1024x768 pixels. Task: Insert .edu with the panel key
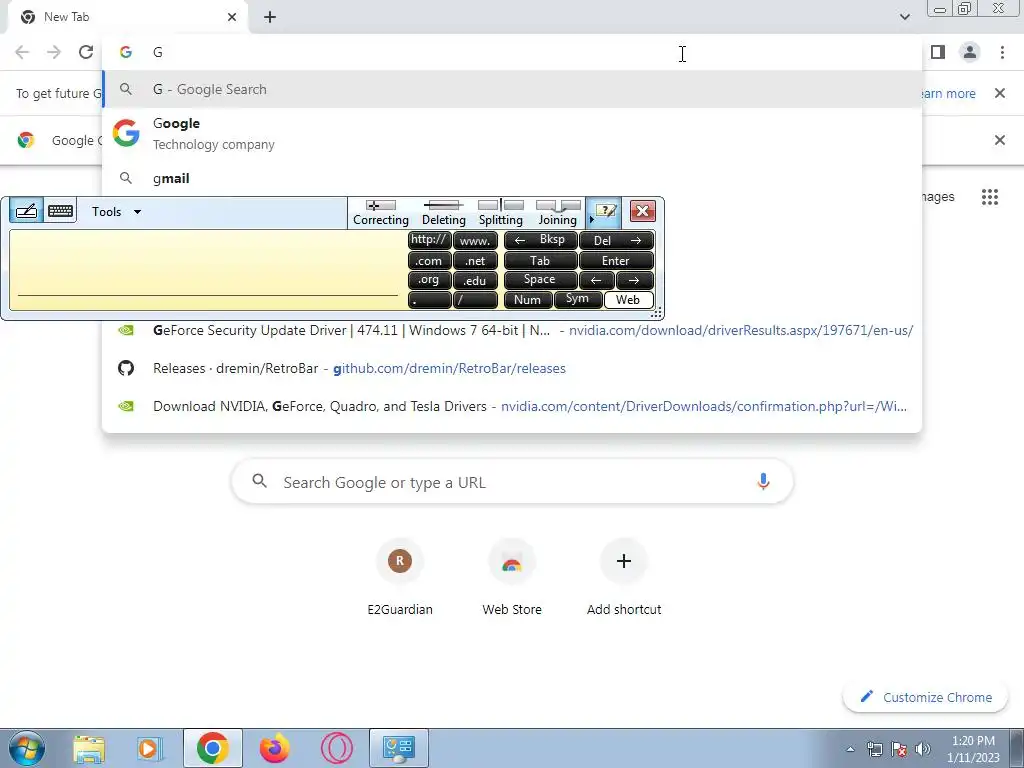tap(475, 280)
